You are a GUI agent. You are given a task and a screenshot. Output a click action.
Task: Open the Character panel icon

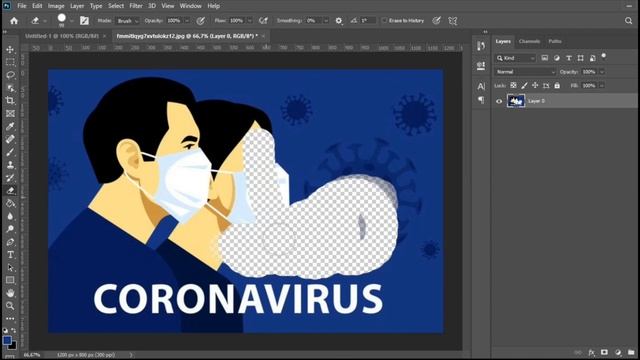481,86
